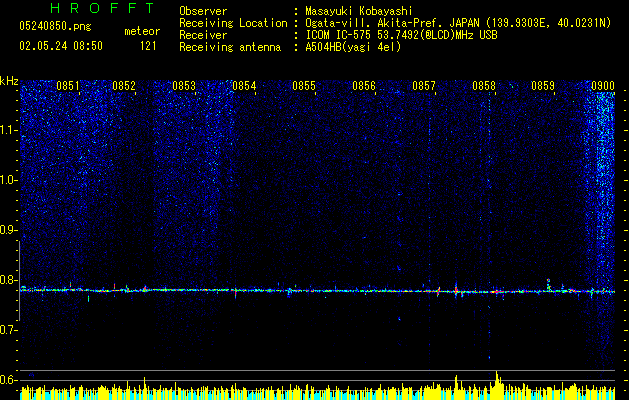Click the 0900 time marker

(x=603, y=86)
